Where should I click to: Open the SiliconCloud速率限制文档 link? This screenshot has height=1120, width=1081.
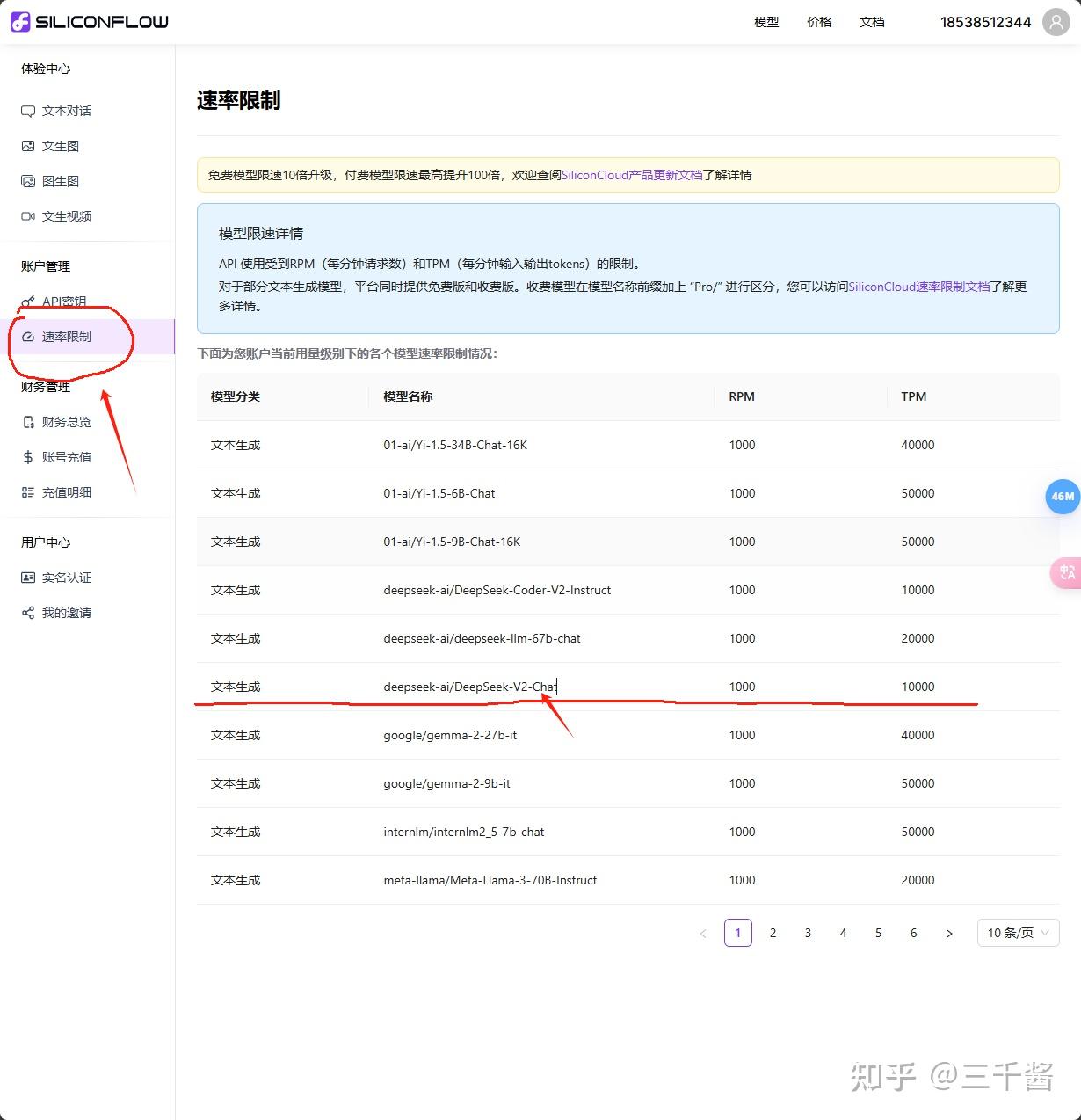coord(920,287)
